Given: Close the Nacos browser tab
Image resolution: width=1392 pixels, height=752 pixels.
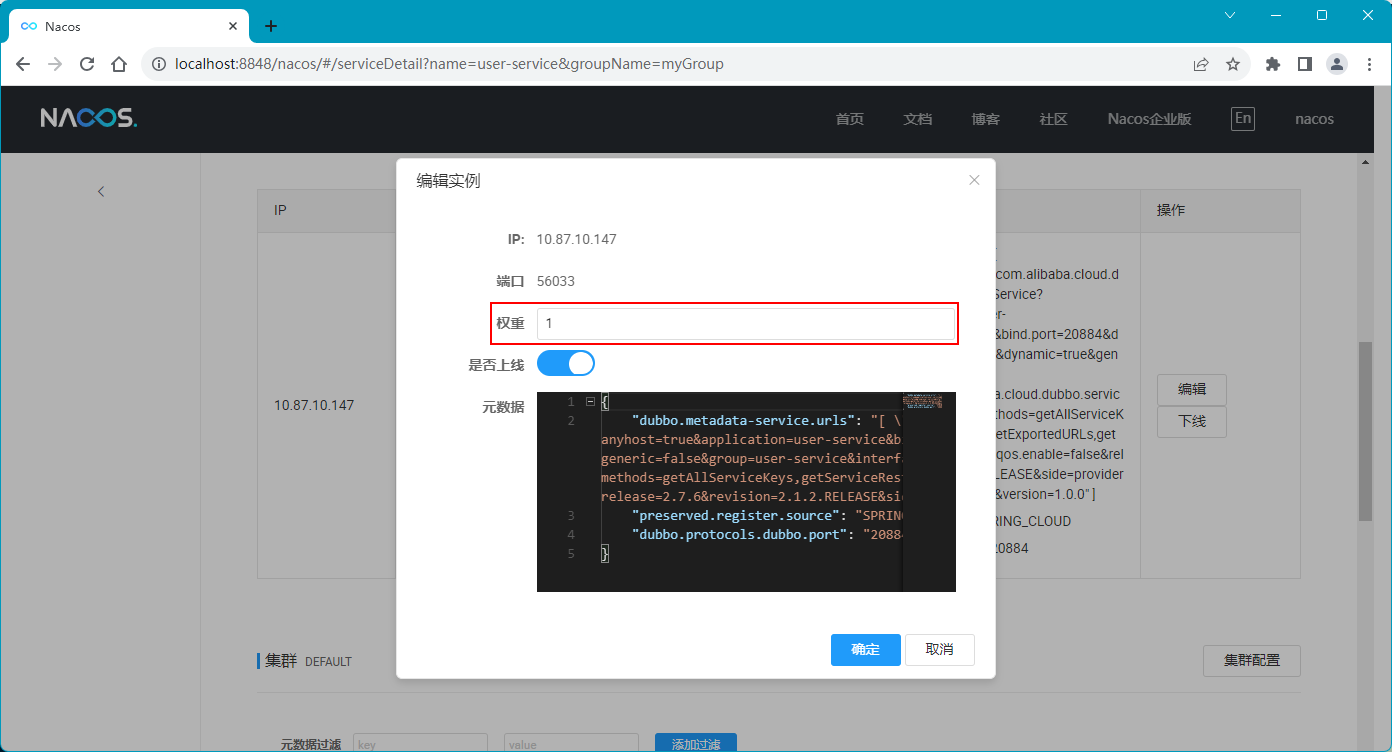Looking at the screenshot, I should pyautogui.click(x=233, y=26).
